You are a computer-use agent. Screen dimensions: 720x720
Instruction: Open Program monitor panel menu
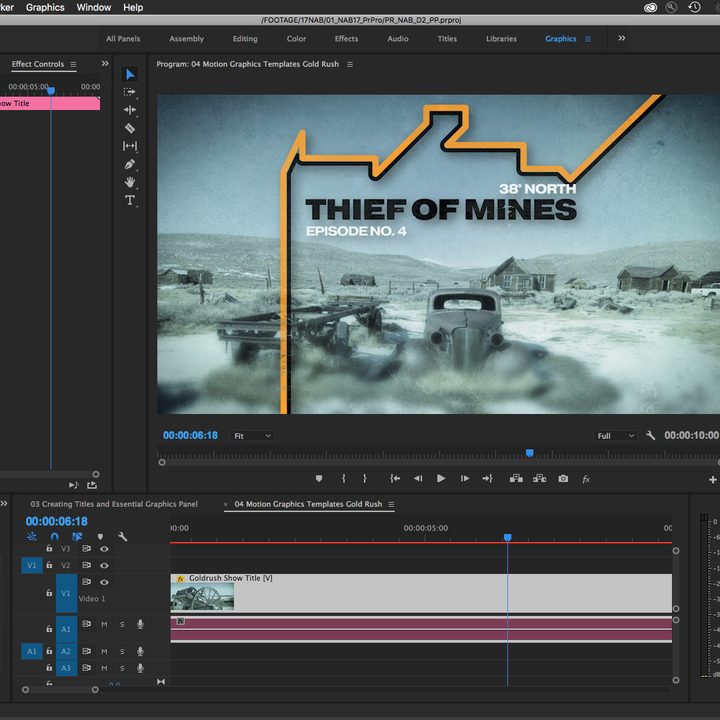pos(350,64)
